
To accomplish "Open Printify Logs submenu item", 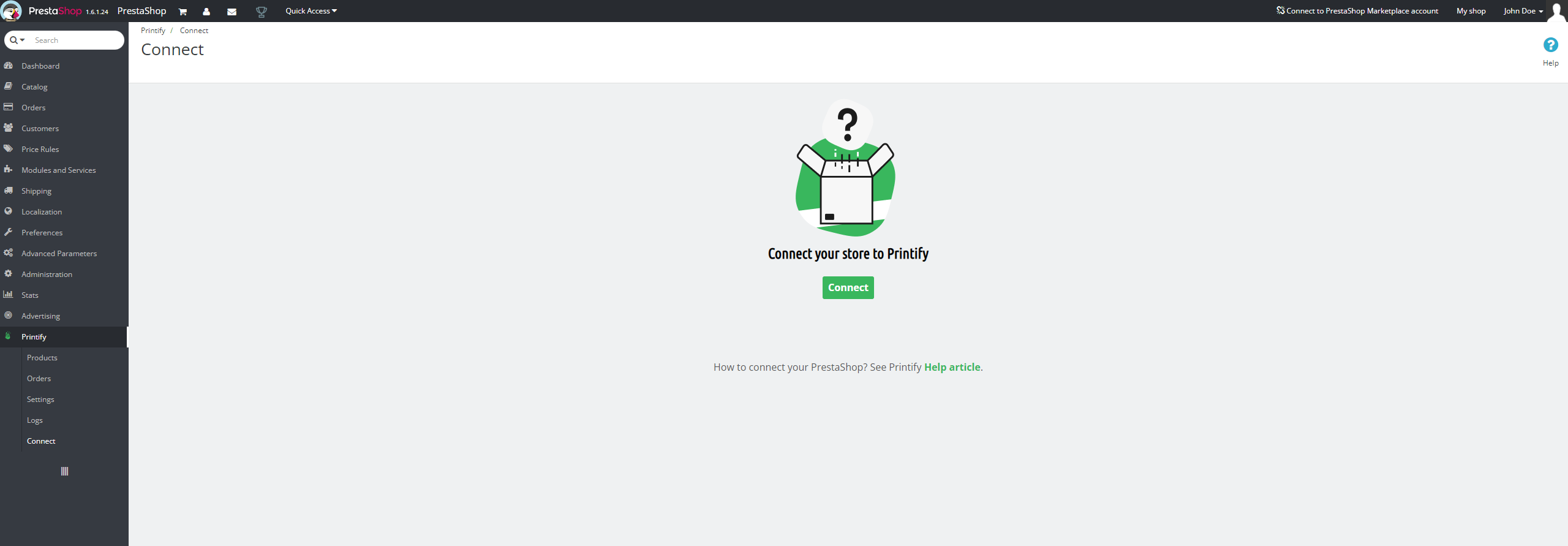I will [x=35, y=420].
